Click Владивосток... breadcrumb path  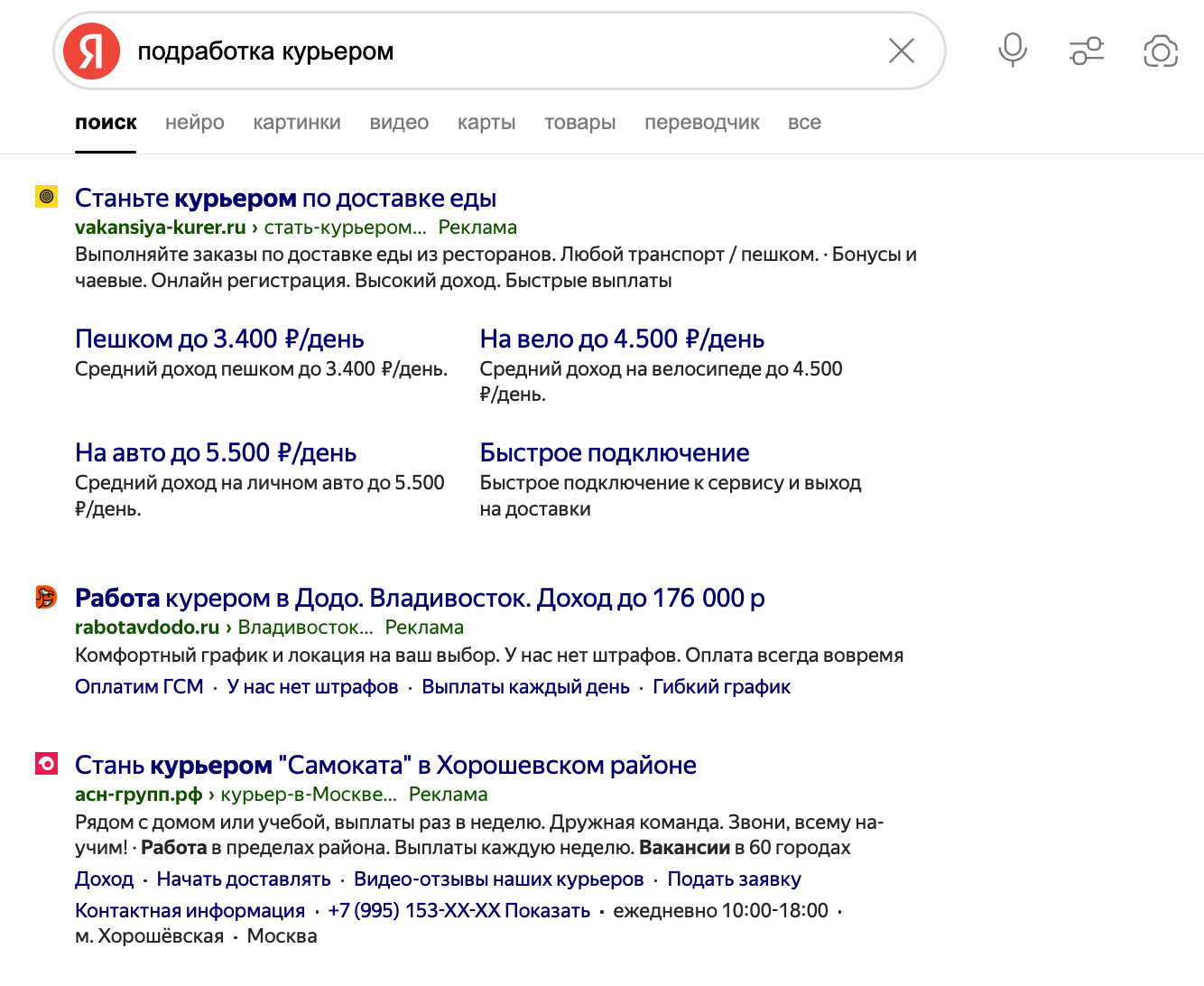[x=305, y=627]
